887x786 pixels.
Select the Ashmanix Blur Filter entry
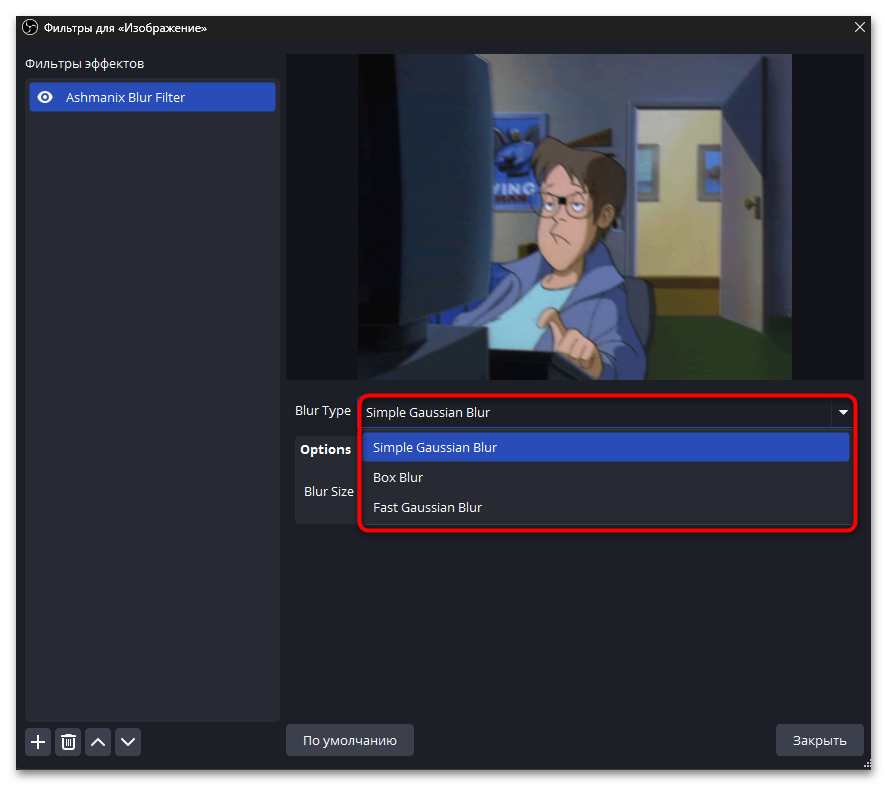click(x=152, y=97)
